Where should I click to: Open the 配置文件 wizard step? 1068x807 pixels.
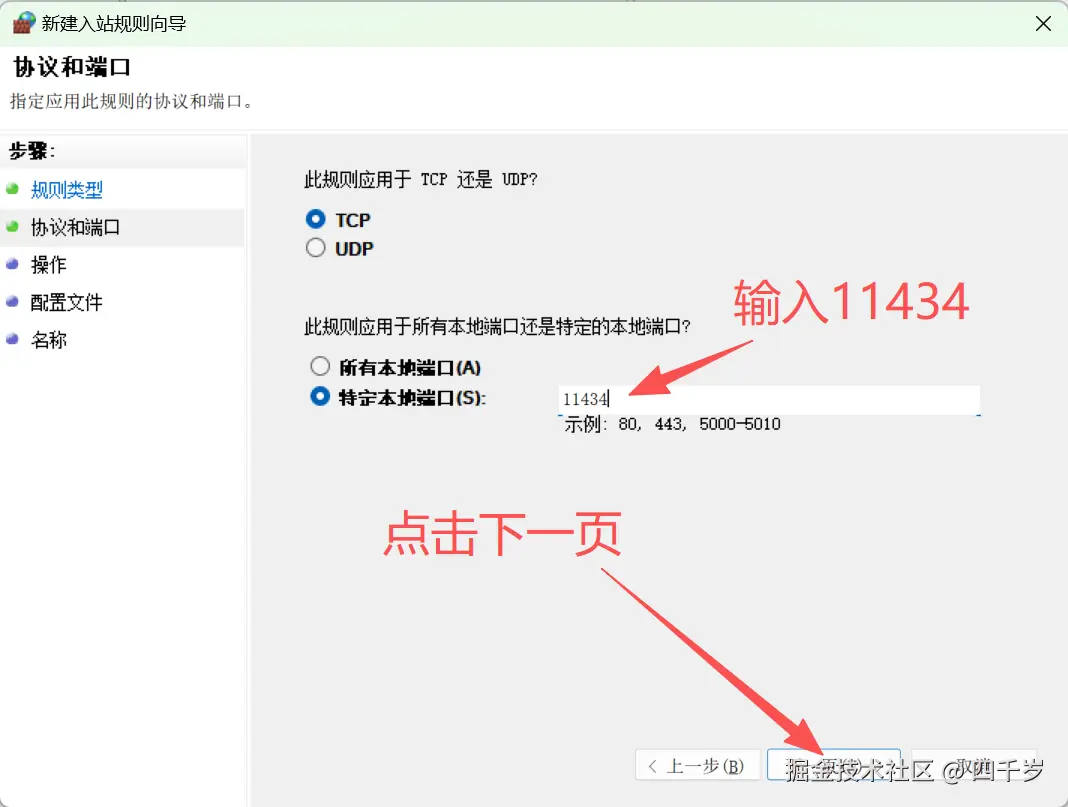[68, 302]
